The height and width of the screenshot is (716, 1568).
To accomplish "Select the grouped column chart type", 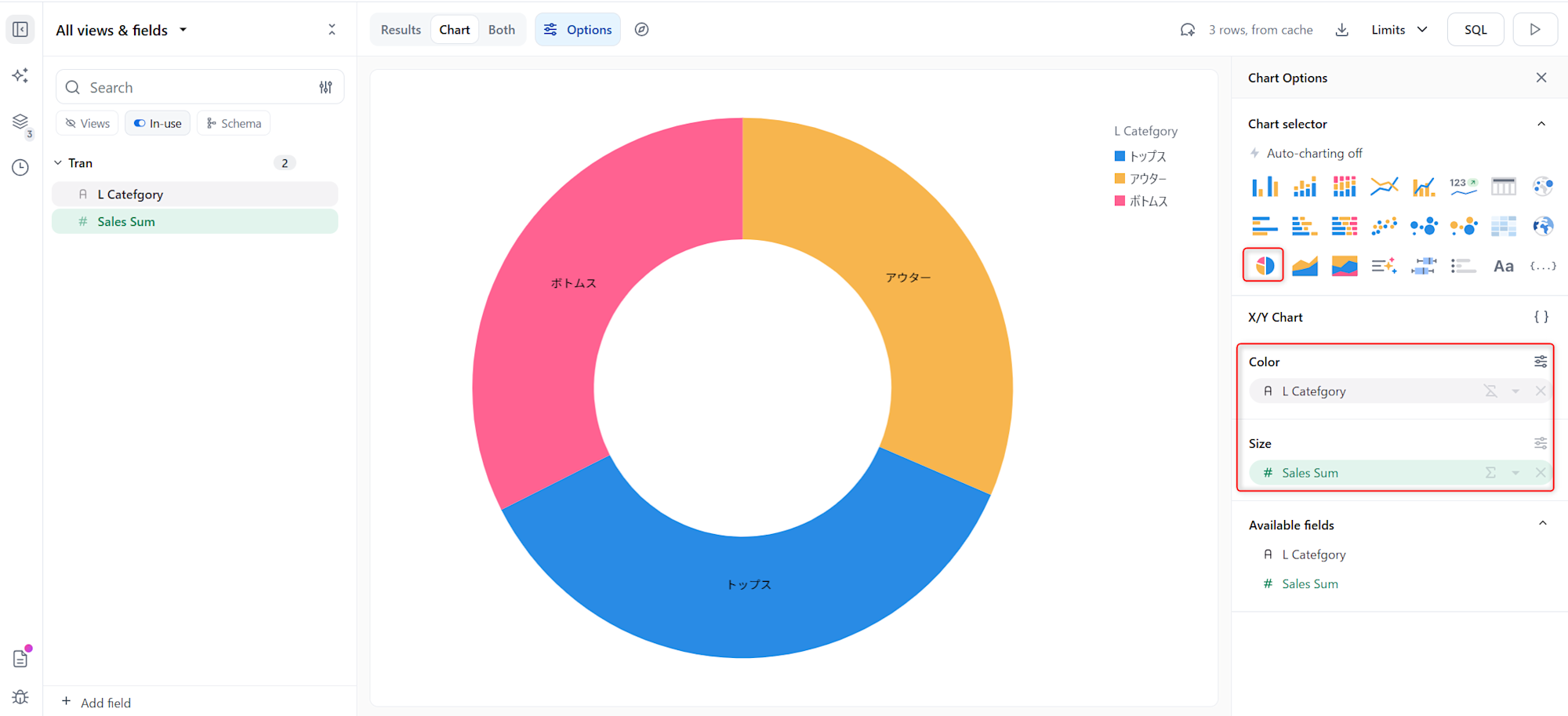I will click(x=1265, y=187).
